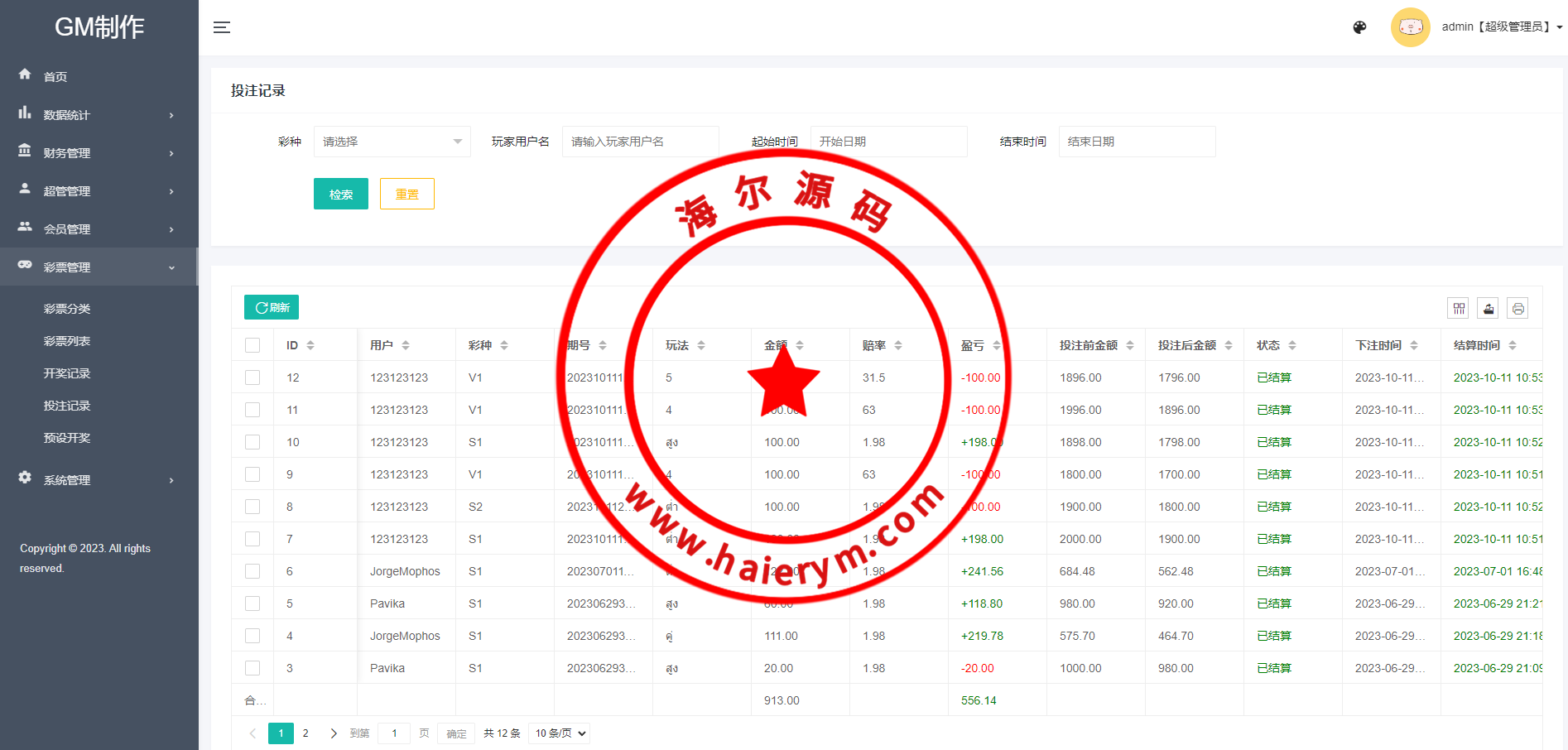Expand the 财务管理 sidebar menu

(x=99, y=153)
